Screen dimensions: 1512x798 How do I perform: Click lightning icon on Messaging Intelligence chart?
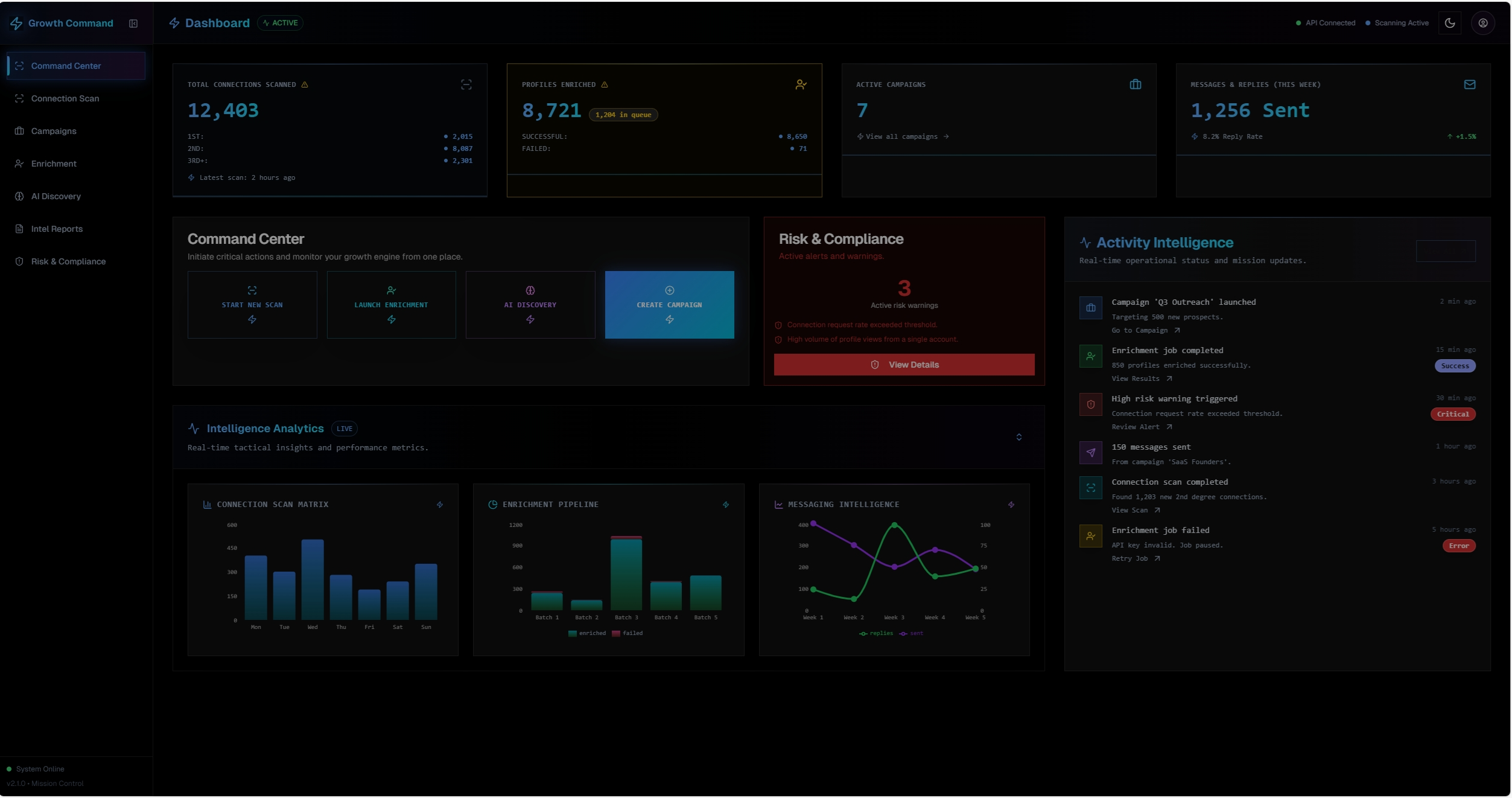click(1011, 505)
